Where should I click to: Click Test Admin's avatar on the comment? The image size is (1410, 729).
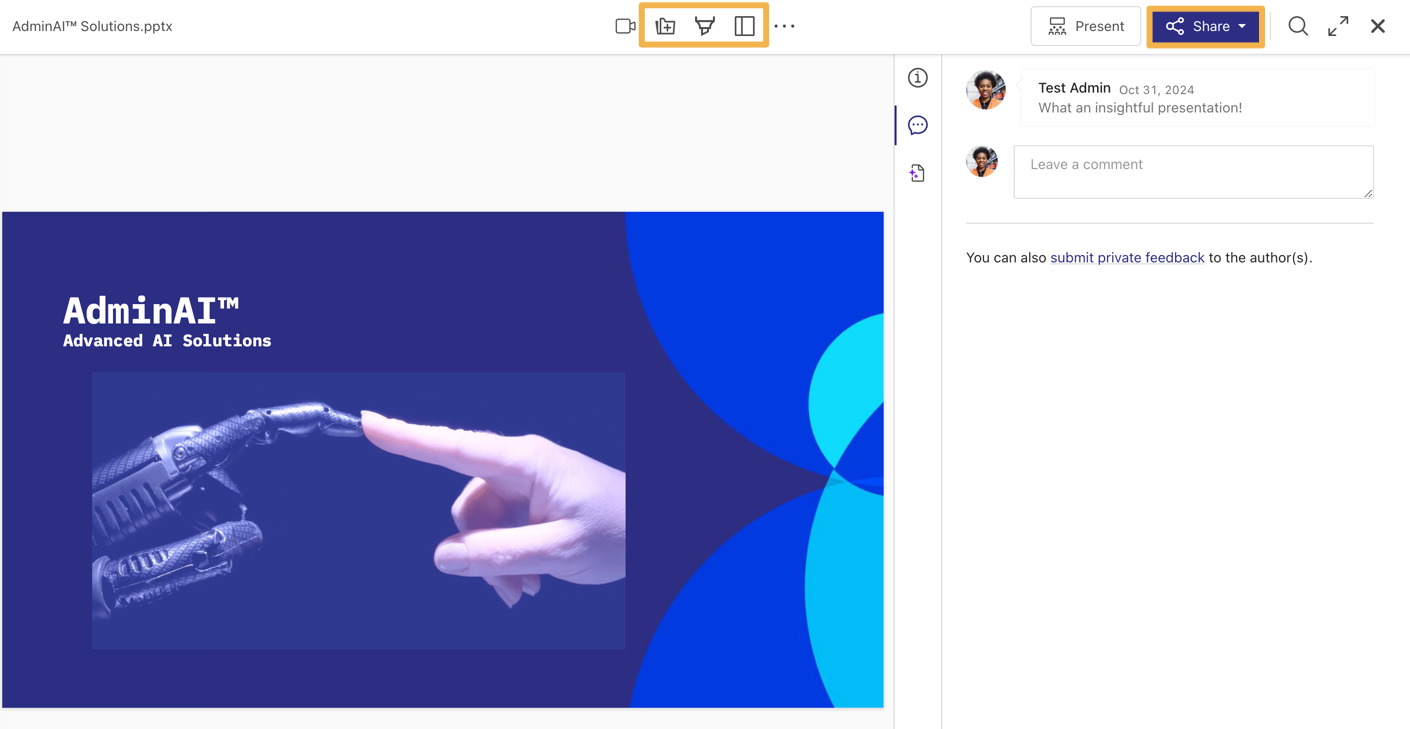pyautogui.click(x=985, y=90)
